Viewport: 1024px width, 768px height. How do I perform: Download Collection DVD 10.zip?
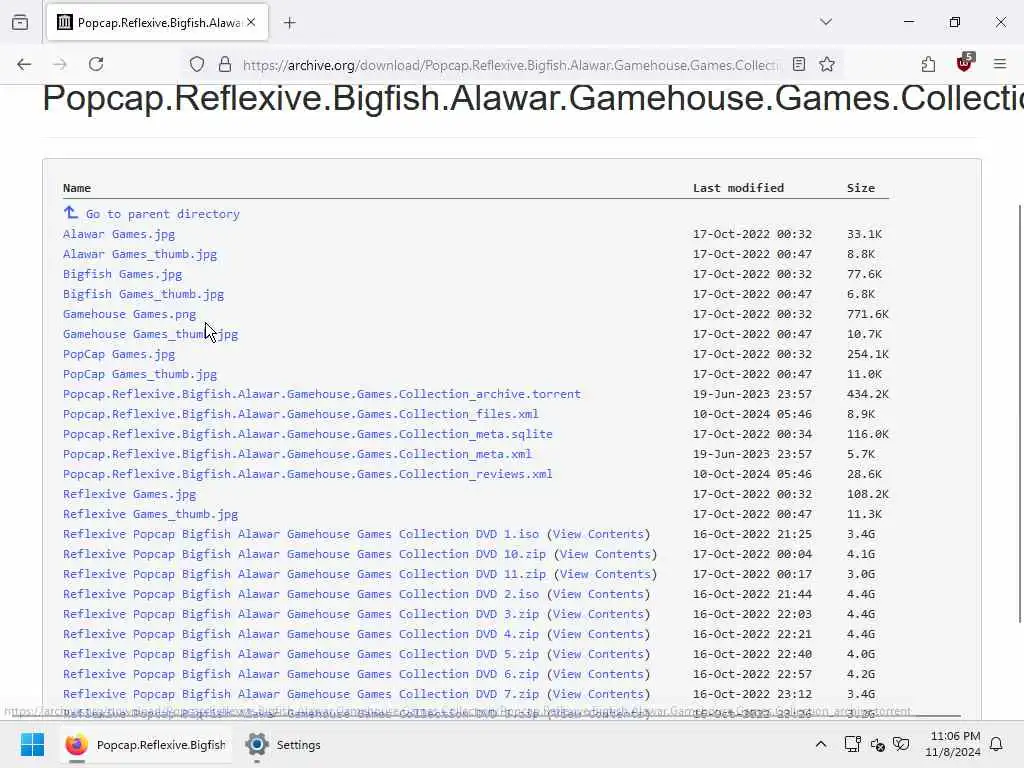click(x=304, y=554)
